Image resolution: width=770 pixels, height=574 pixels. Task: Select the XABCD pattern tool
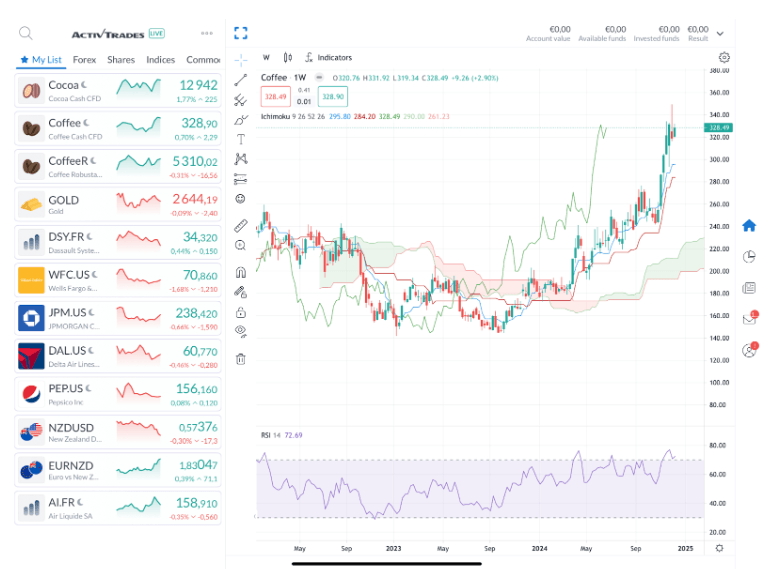pyautogui.click(x=241, y=159)
